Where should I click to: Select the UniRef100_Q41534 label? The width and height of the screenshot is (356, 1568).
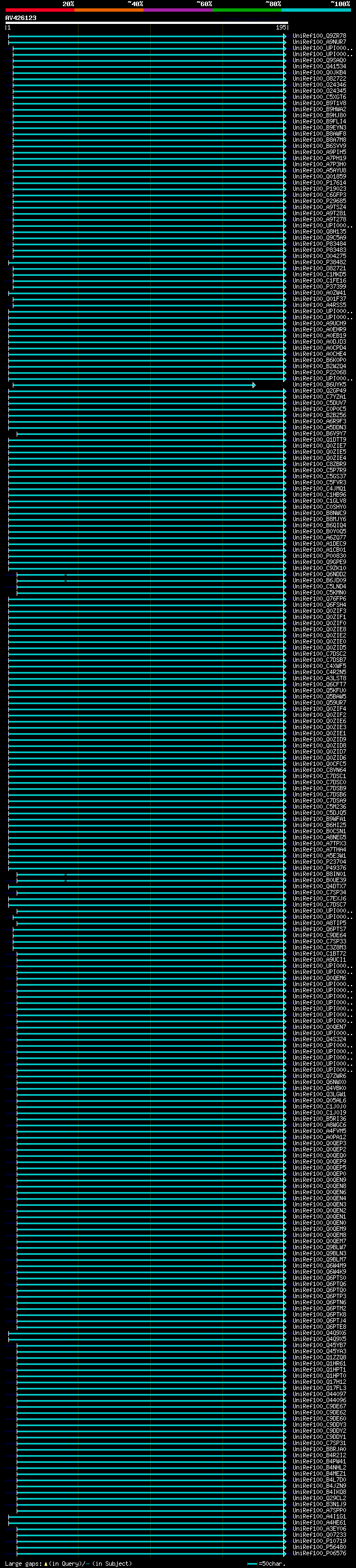click(319, 66)
